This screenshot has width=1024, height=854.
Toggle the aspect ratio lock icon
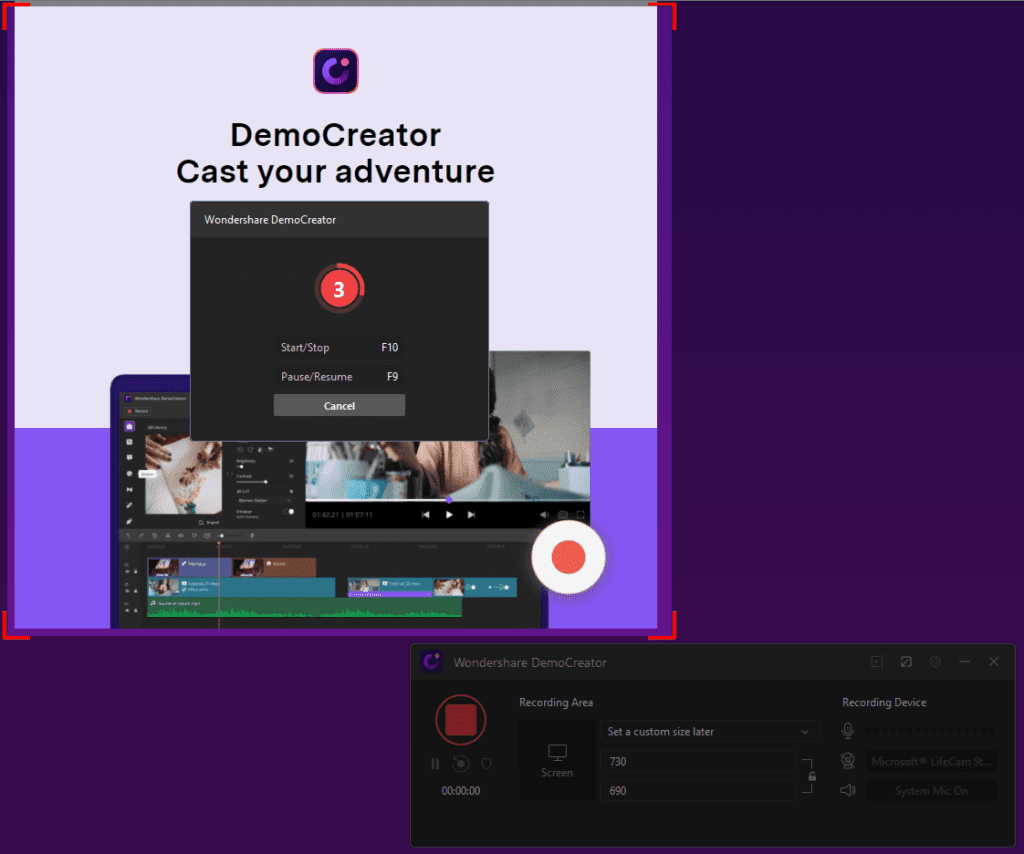pos(812,776)
